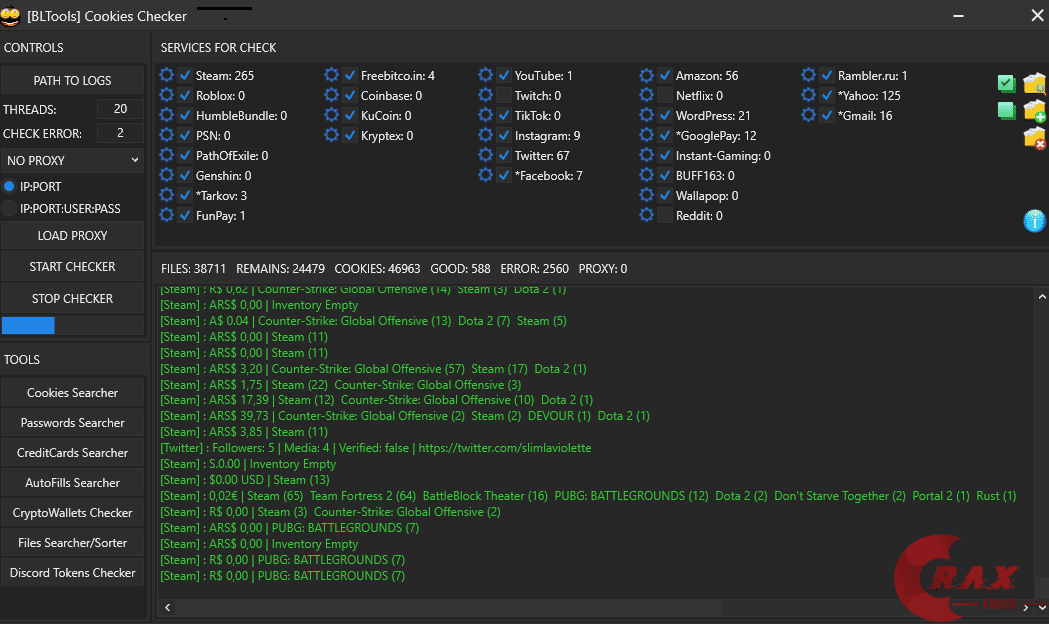Open the AutoFills Searcher tool
Image resolution: width=1049 pixels, height=624 pixels.
click(x=72, y=483)
